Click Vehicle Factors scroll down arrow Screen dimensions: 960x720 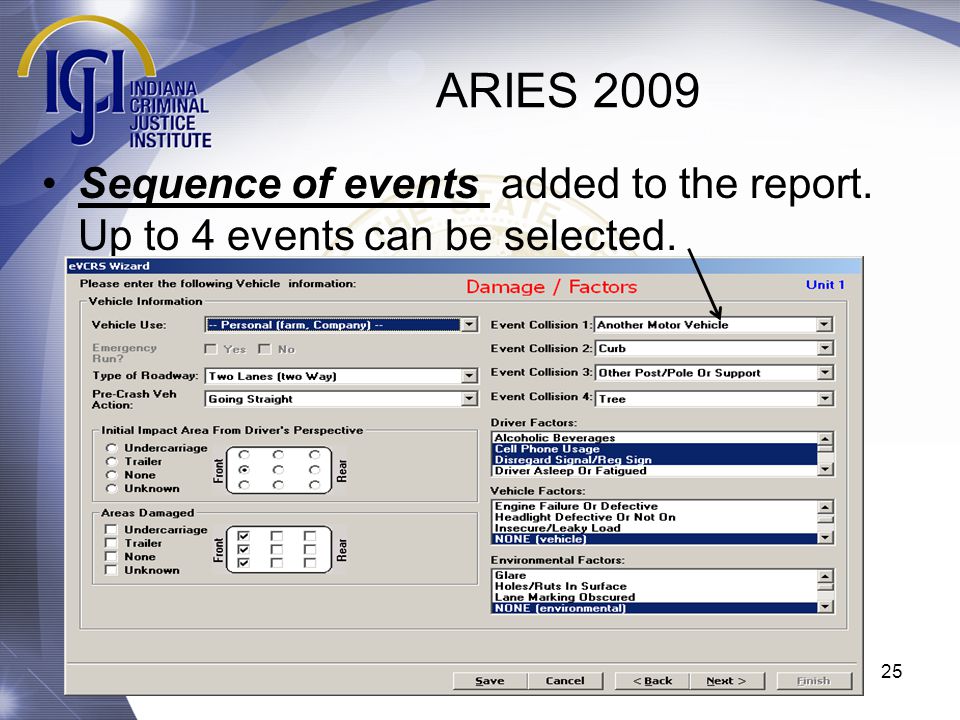click(825, 538)
